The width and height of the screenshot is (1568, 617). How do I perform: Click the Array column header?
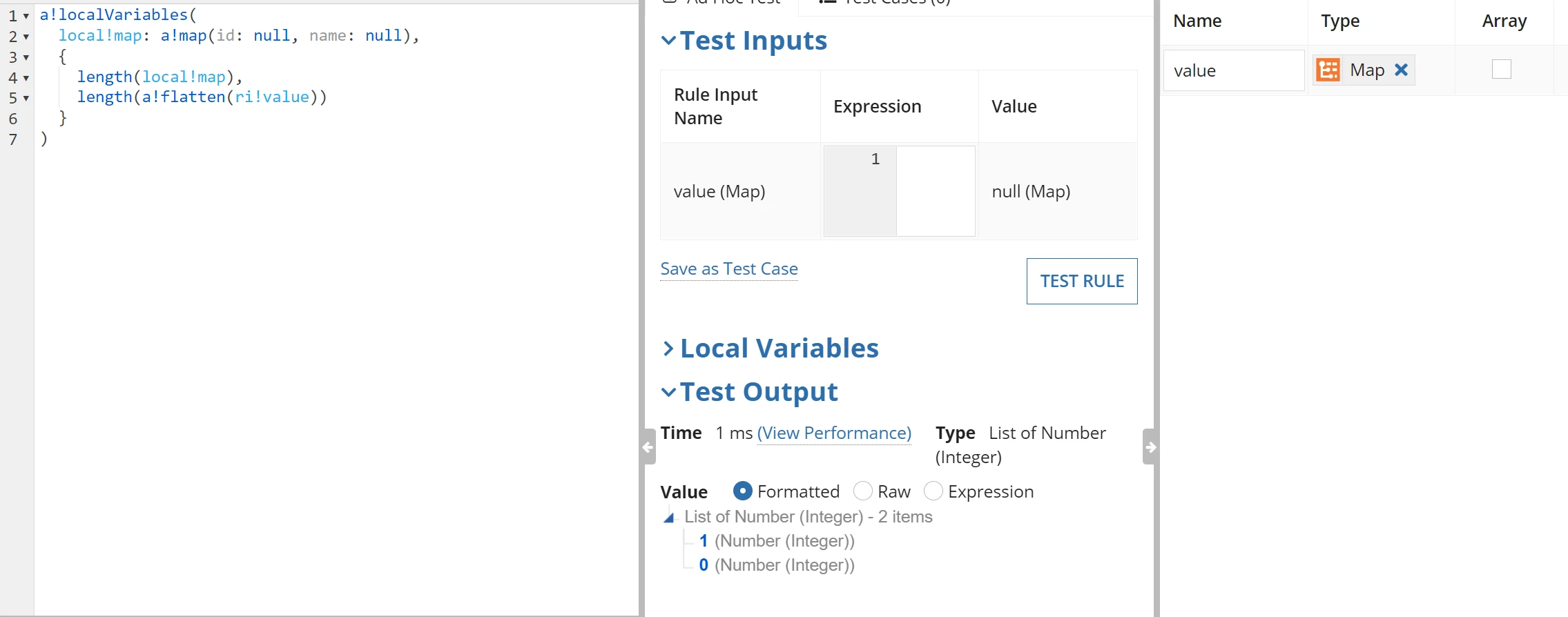[1504, 21]
